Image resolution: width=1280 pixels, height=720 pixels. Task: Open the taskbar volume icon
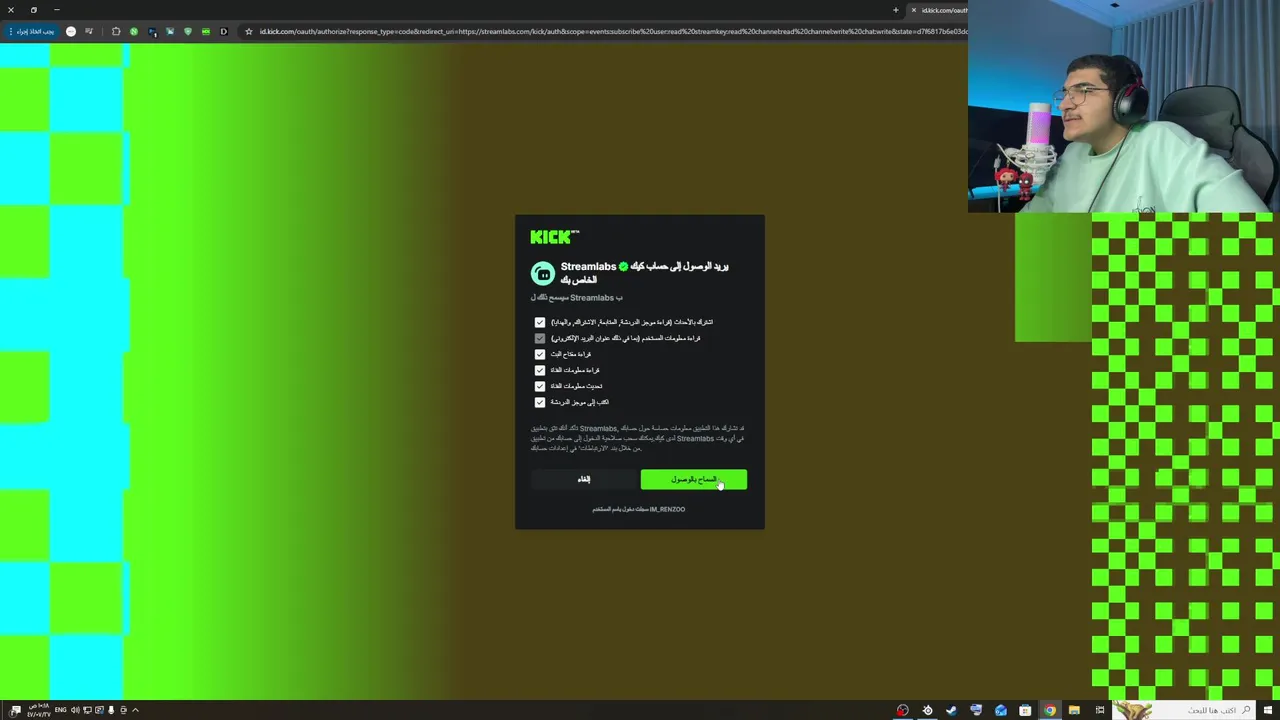pyautogui.click(x=75, y=710)
